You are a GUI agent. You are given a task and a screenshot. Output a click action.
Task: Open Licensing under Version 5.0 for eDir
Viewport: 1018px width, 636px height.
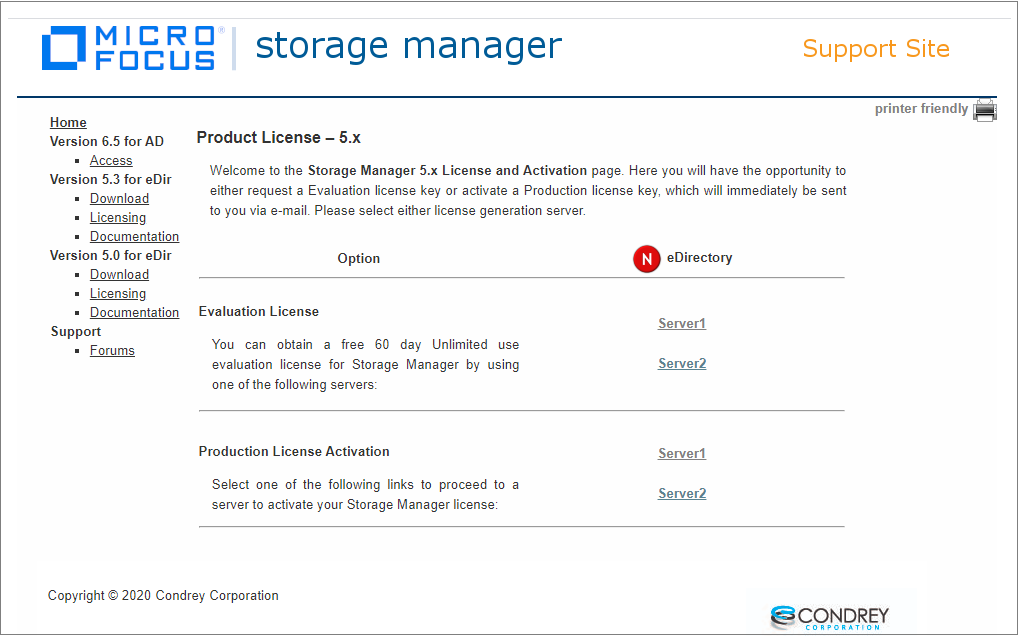118,293
